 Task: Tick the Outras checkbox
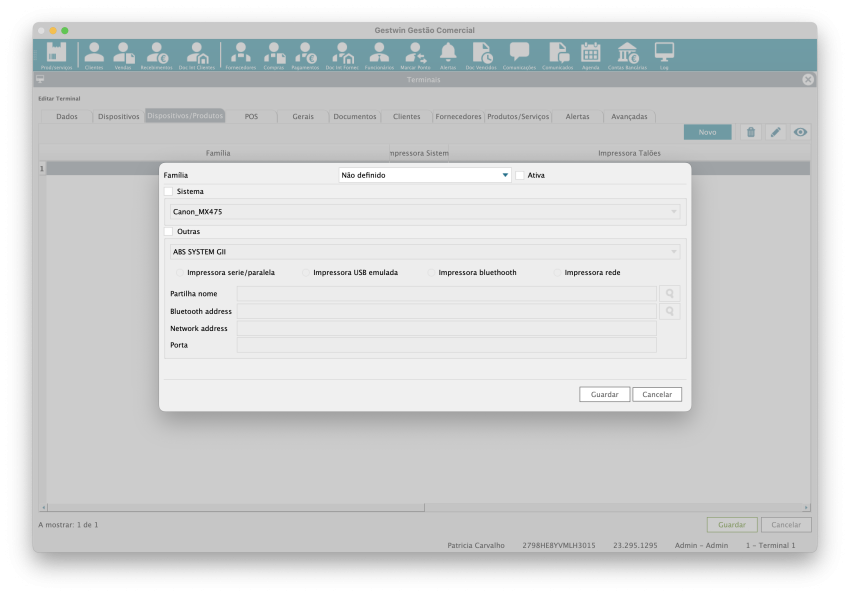168,231
